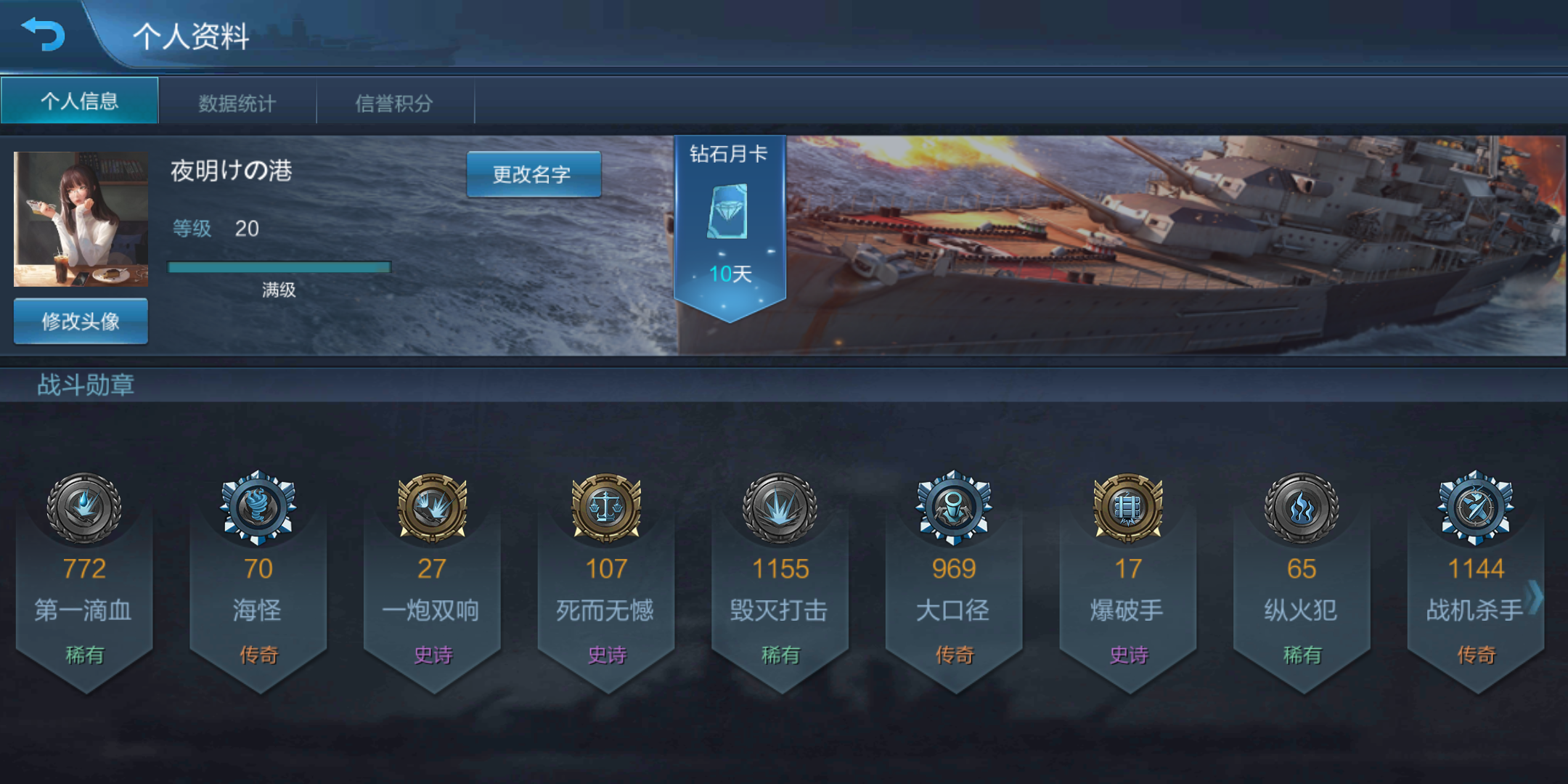Select the 个人信息 tab
1568x784 pixels.
click(x=80, y=101)
